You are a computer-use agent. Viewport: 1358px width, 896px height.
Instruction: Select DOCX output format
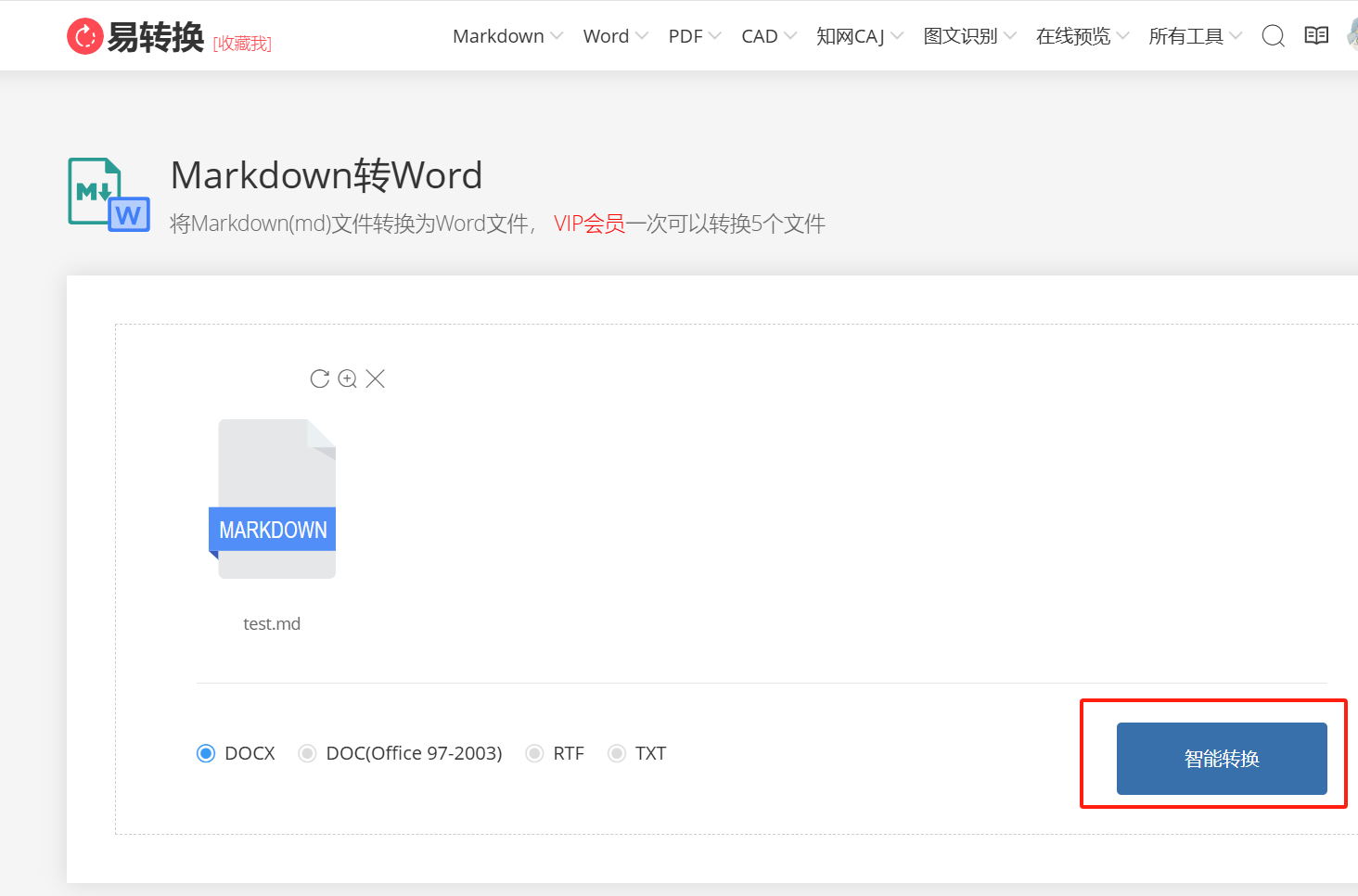tap(206, 753)
